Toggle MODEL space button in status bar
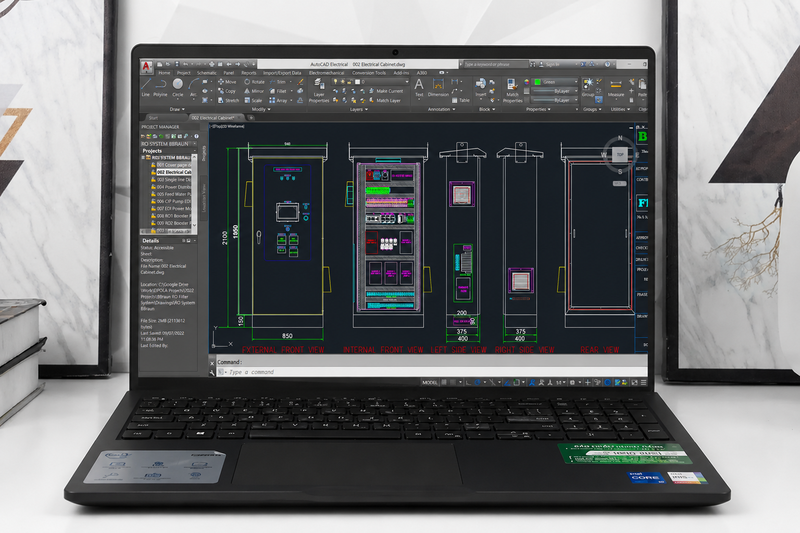The height and width of the screenshot is (533, 800). pos(430,382)
